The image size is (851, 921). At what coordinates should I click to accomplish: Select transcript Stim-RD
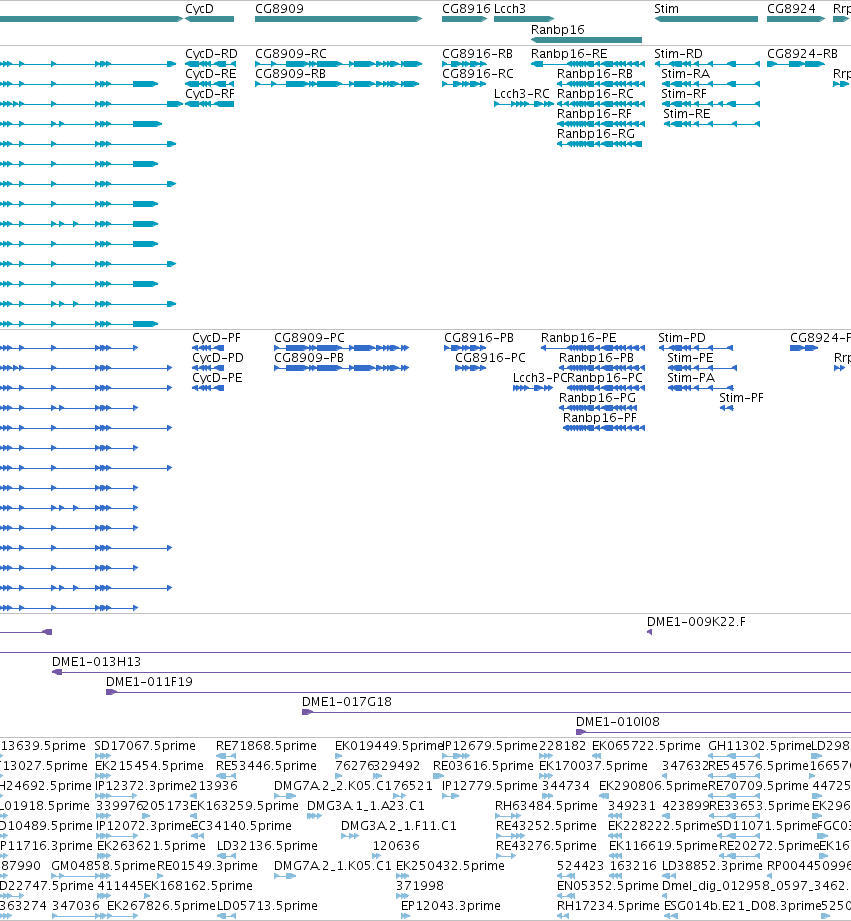[707, 64]
